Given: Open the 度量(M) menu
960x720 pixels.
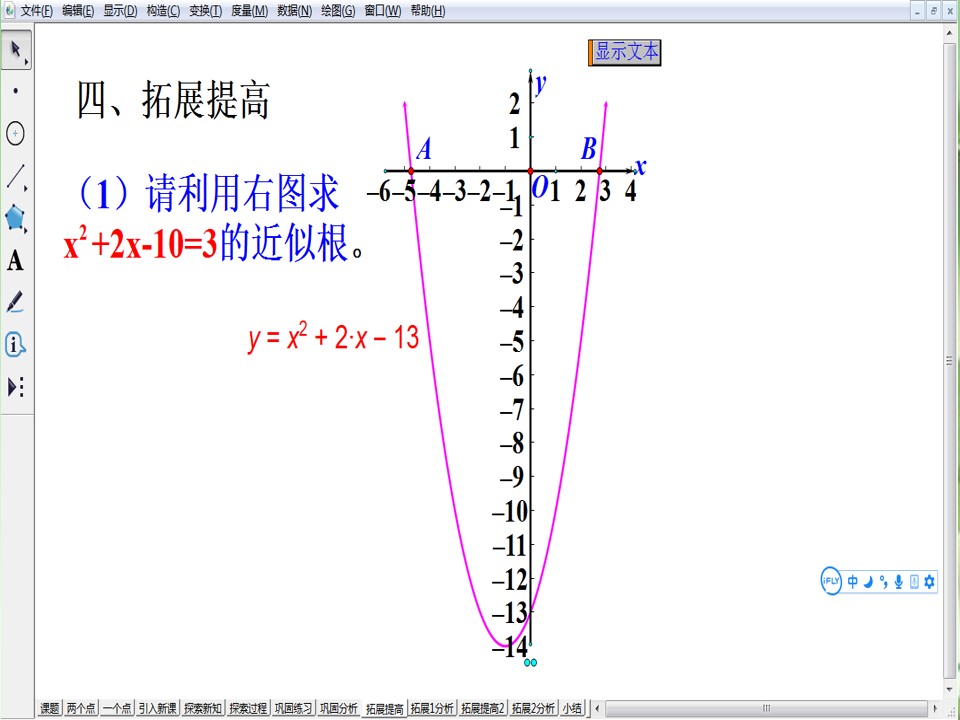Looking at the screenshot, I should (249, 10).
